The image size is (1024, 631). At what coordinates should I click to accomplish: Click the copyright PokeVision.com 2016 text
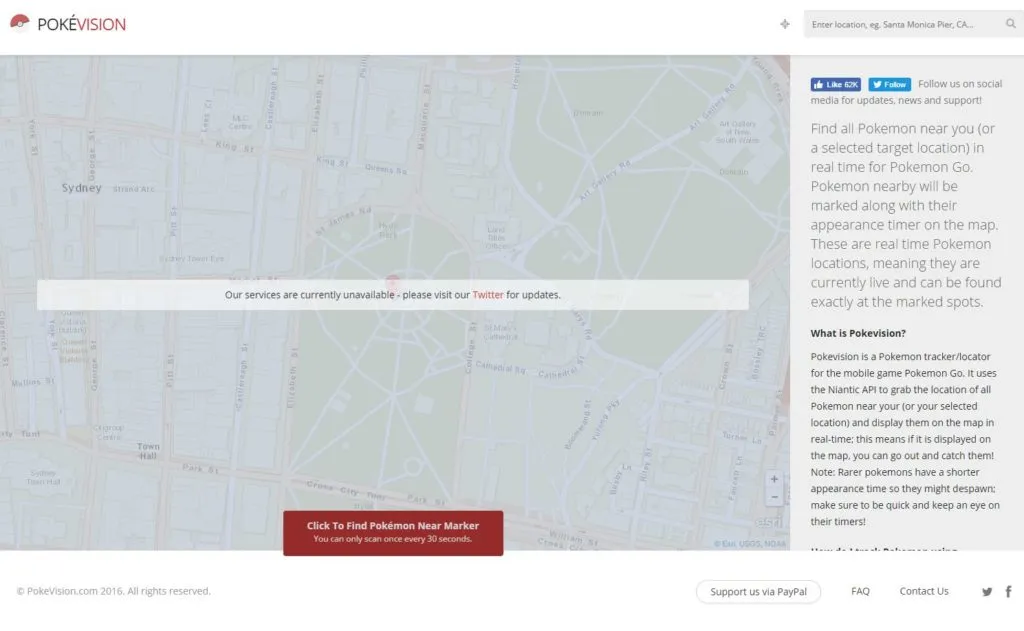pyautogui.click(x=114, y=591)
